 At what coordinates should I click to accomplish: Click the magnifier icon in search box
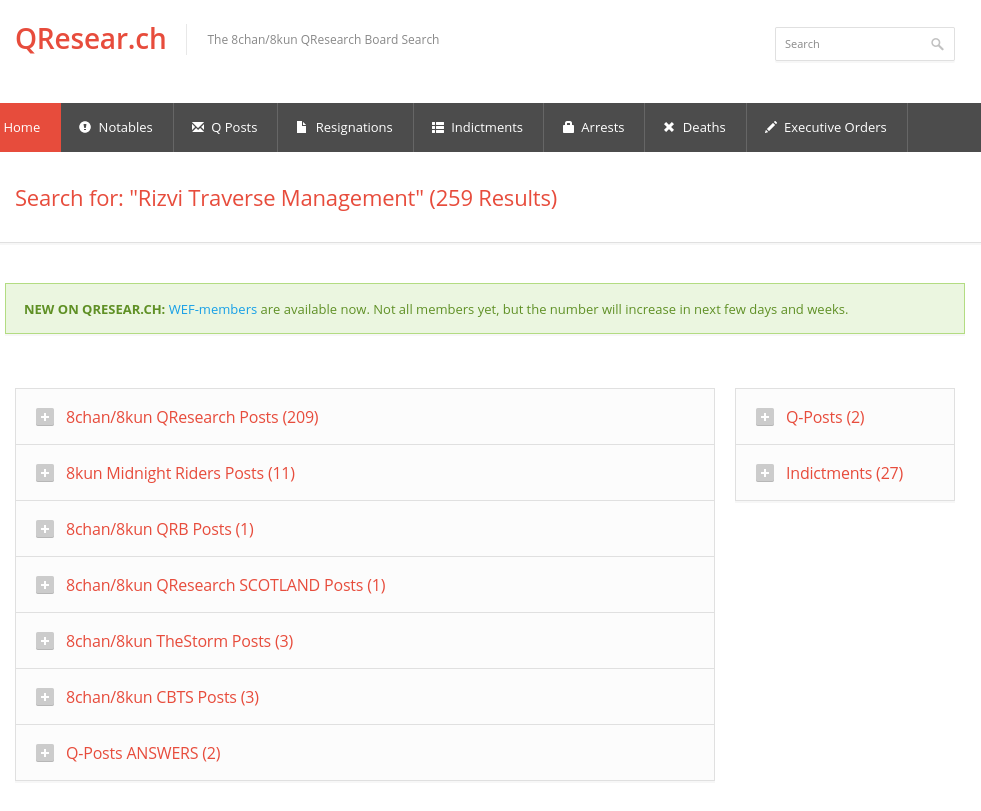(937, 44)
